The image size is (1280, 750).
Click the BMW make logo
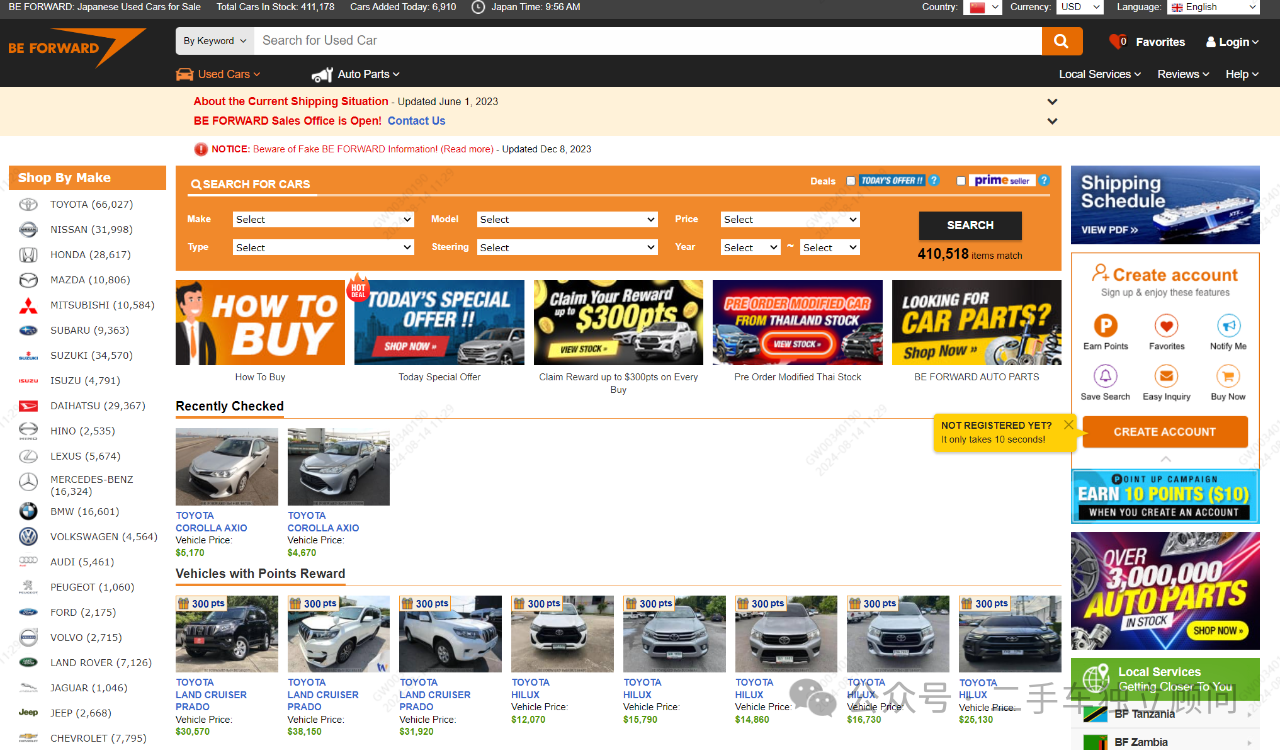click(x=28, y=511)
